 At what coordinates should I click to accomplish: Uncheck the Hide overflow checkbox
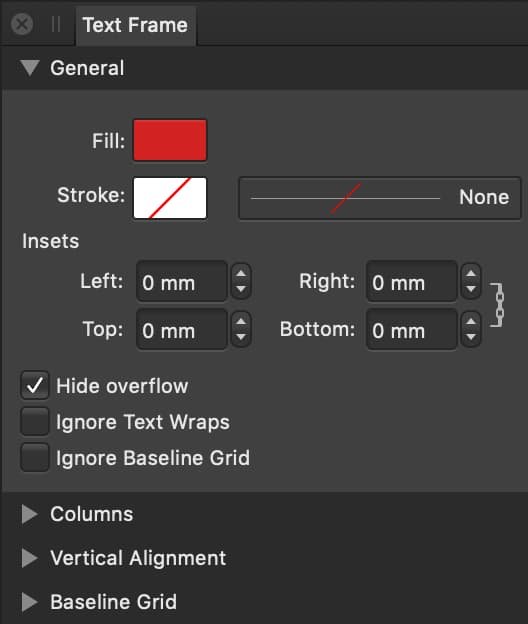tap(35, 385)
